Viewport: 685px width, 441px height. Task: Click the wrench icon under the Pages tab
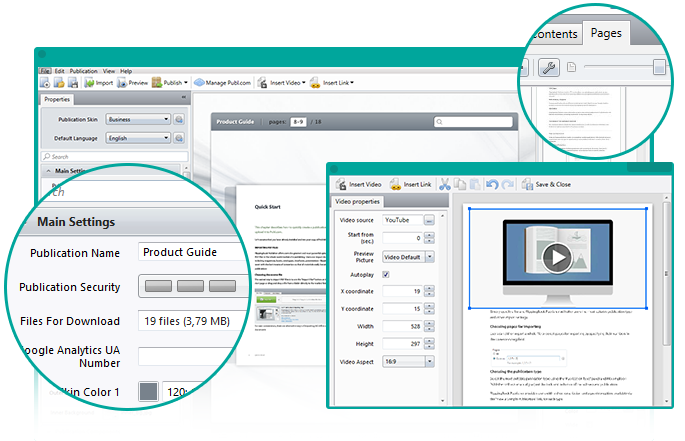tap(549, 67)
